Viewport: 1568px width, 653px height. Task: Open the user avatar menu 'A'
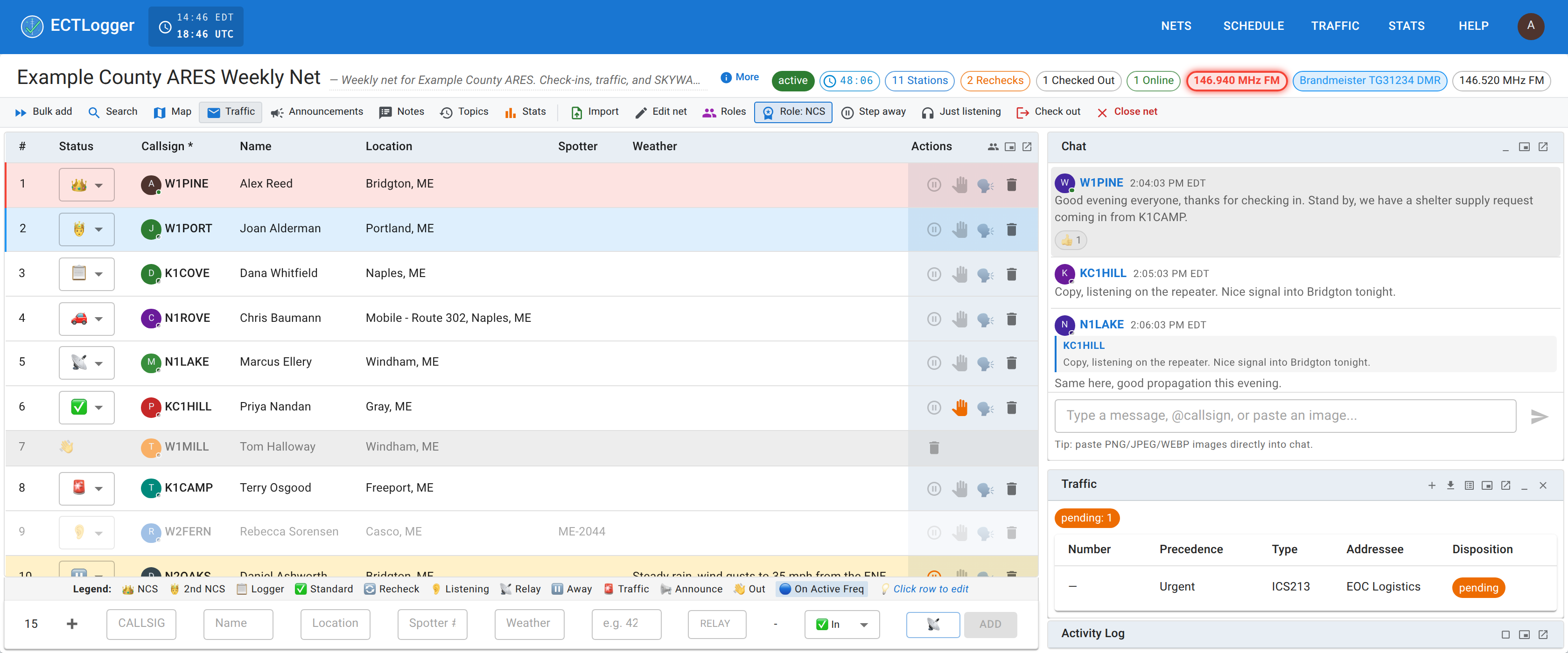point(1530,26)
